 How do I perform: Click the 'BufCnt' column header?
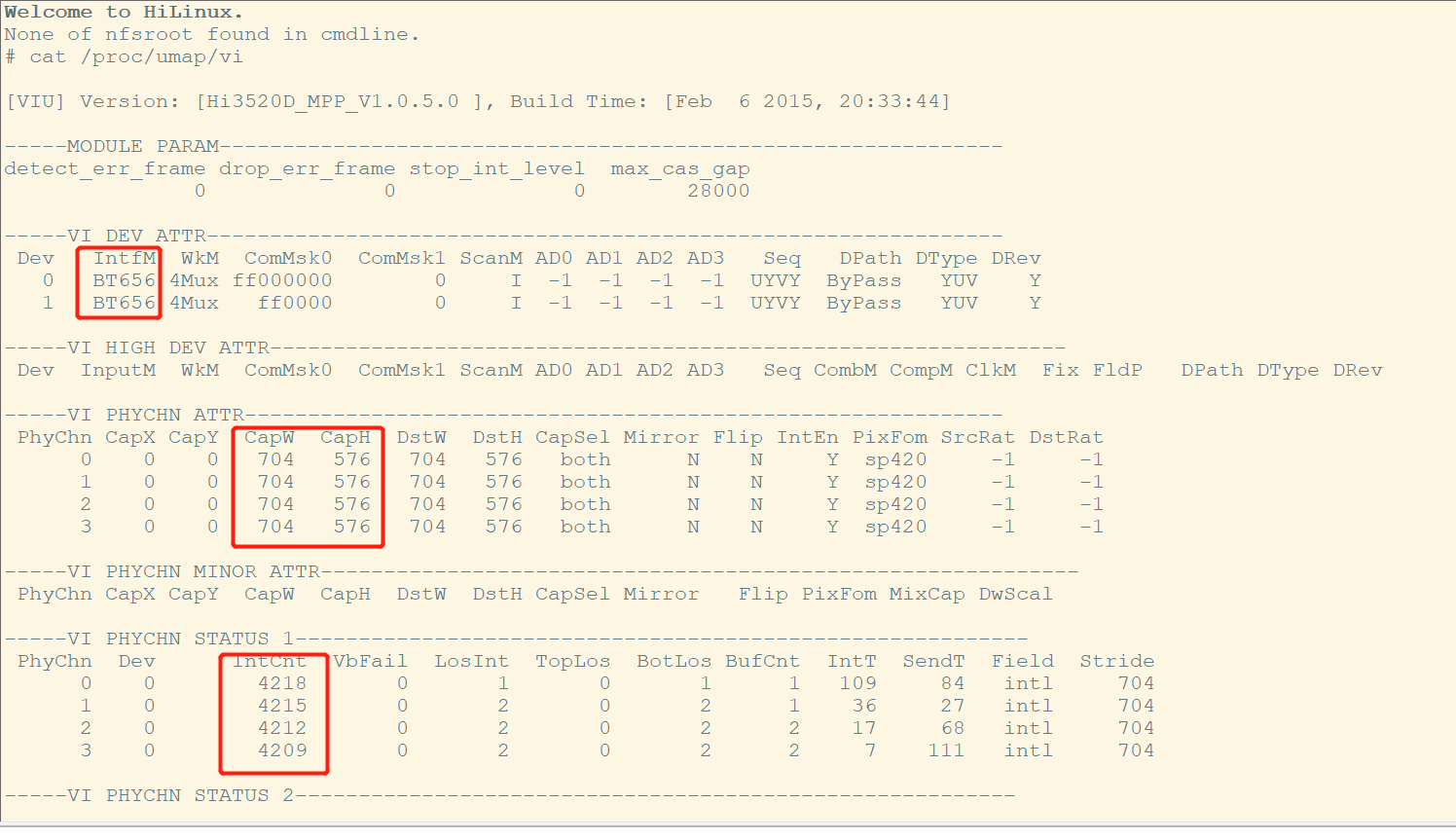[763, 661]
